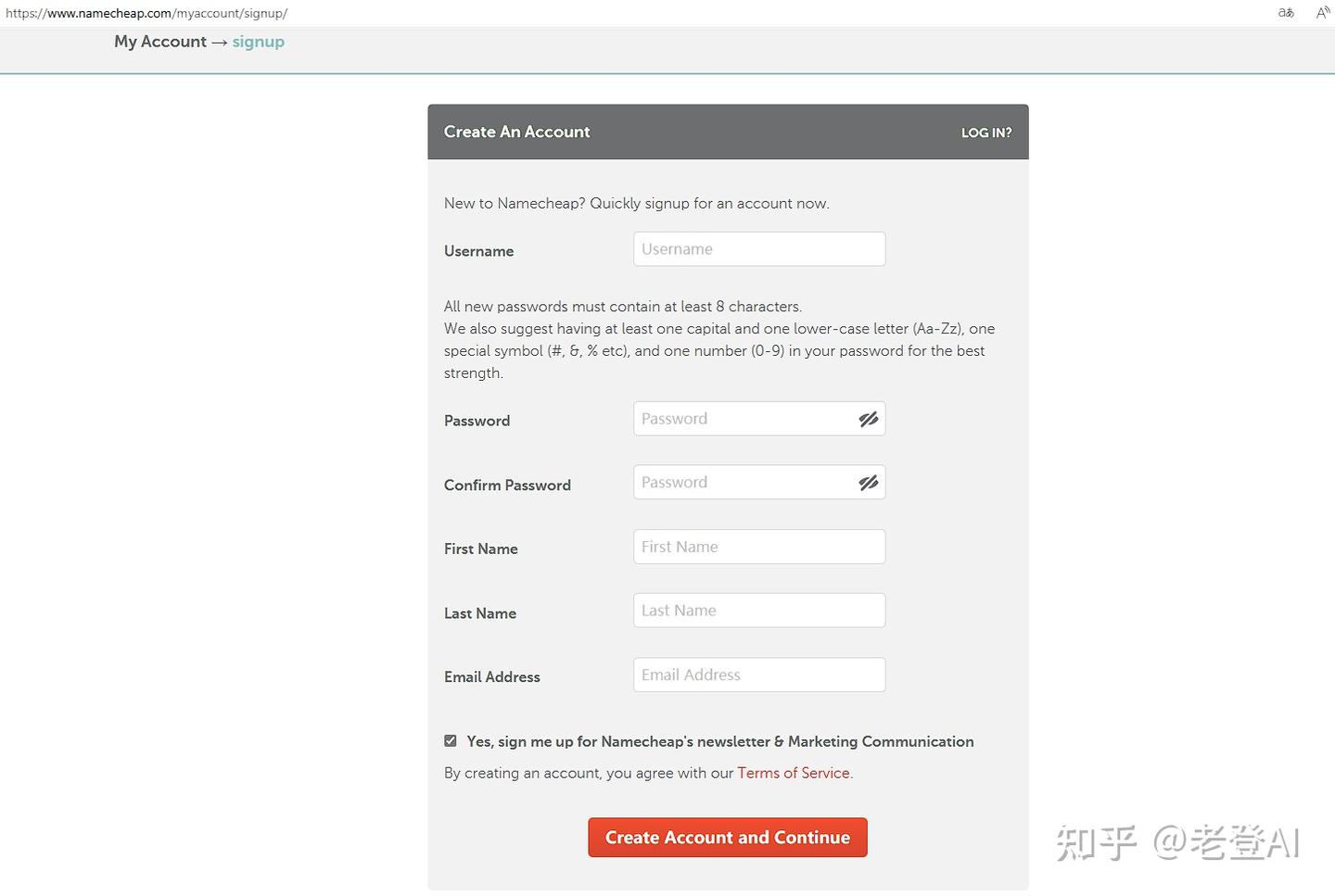Toggle visibility of the Confirm Password field
The image size is (1335, 896).
pos(868,483)
